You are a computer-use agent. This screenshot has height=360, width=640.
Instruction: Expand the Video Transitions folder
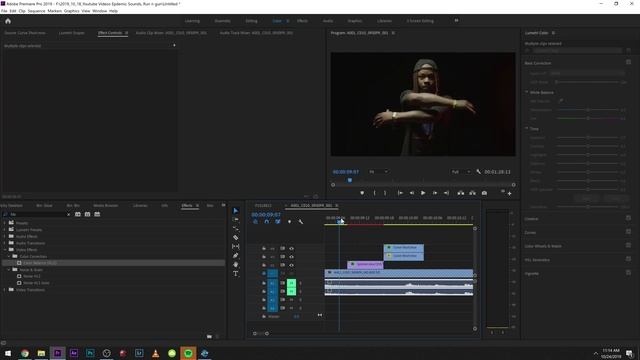[4, 290]
